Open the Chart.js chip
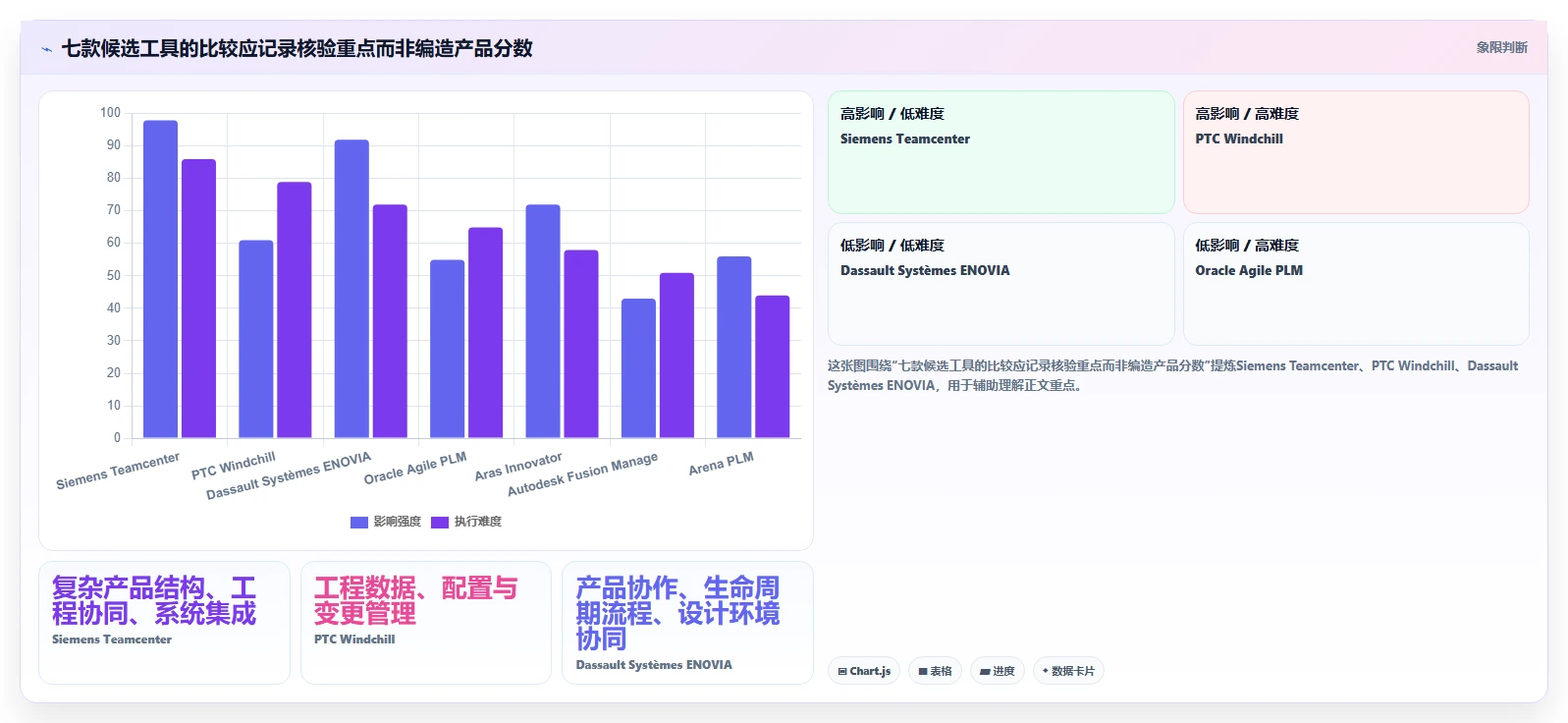This screenshot has height=723, width=1568. coord(864,671)
